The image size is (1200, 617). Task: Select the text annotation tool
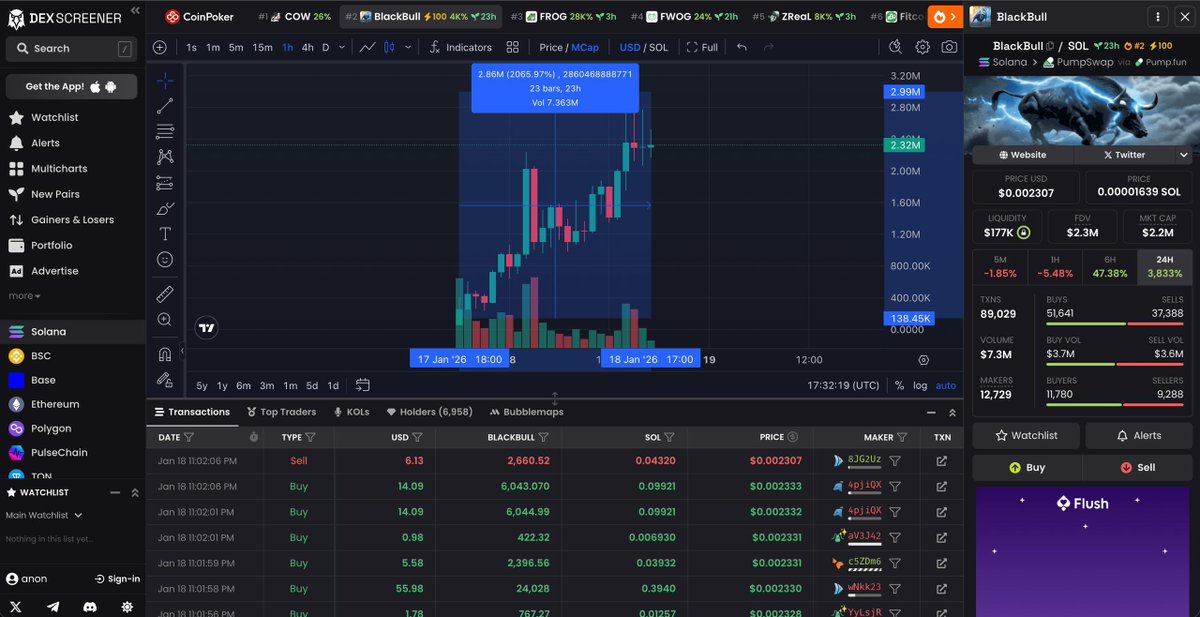(x=165, y=234)
